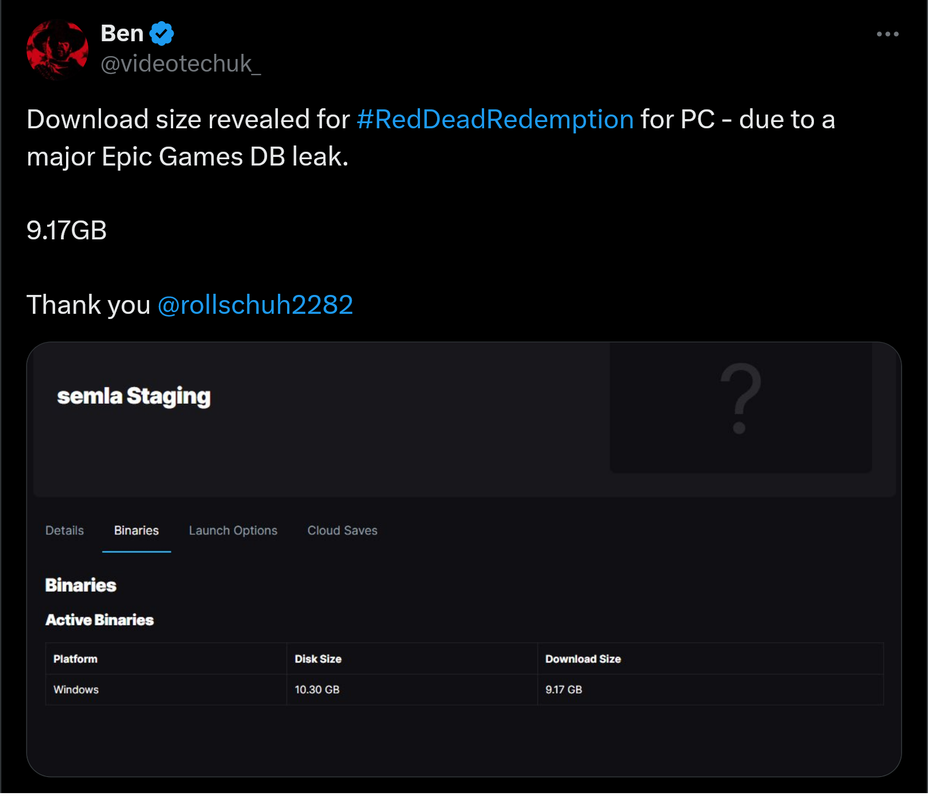Click the semla Staging title
The width and height of the screenshot is (935, 800).
[134, 396]
